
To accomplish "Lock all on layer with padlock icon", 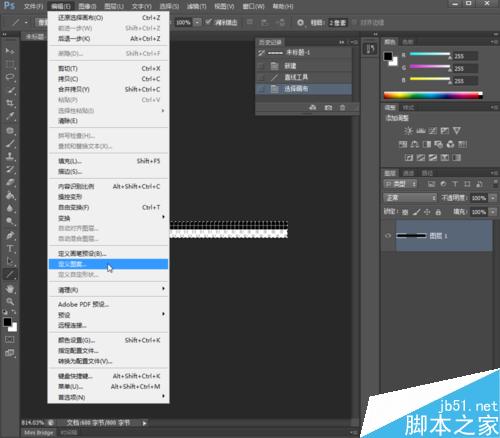I will pos(438,212).
